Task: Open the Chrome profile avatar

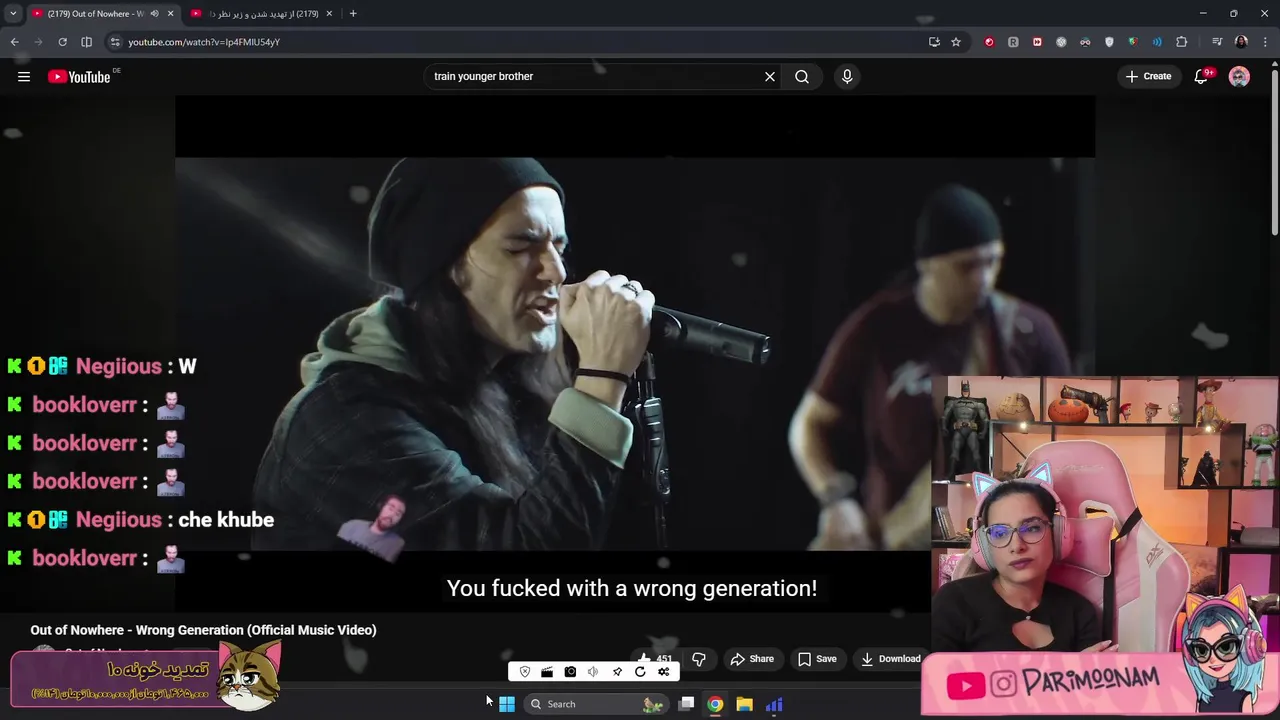Action: pyautogui.click(x=1241, y=42)
